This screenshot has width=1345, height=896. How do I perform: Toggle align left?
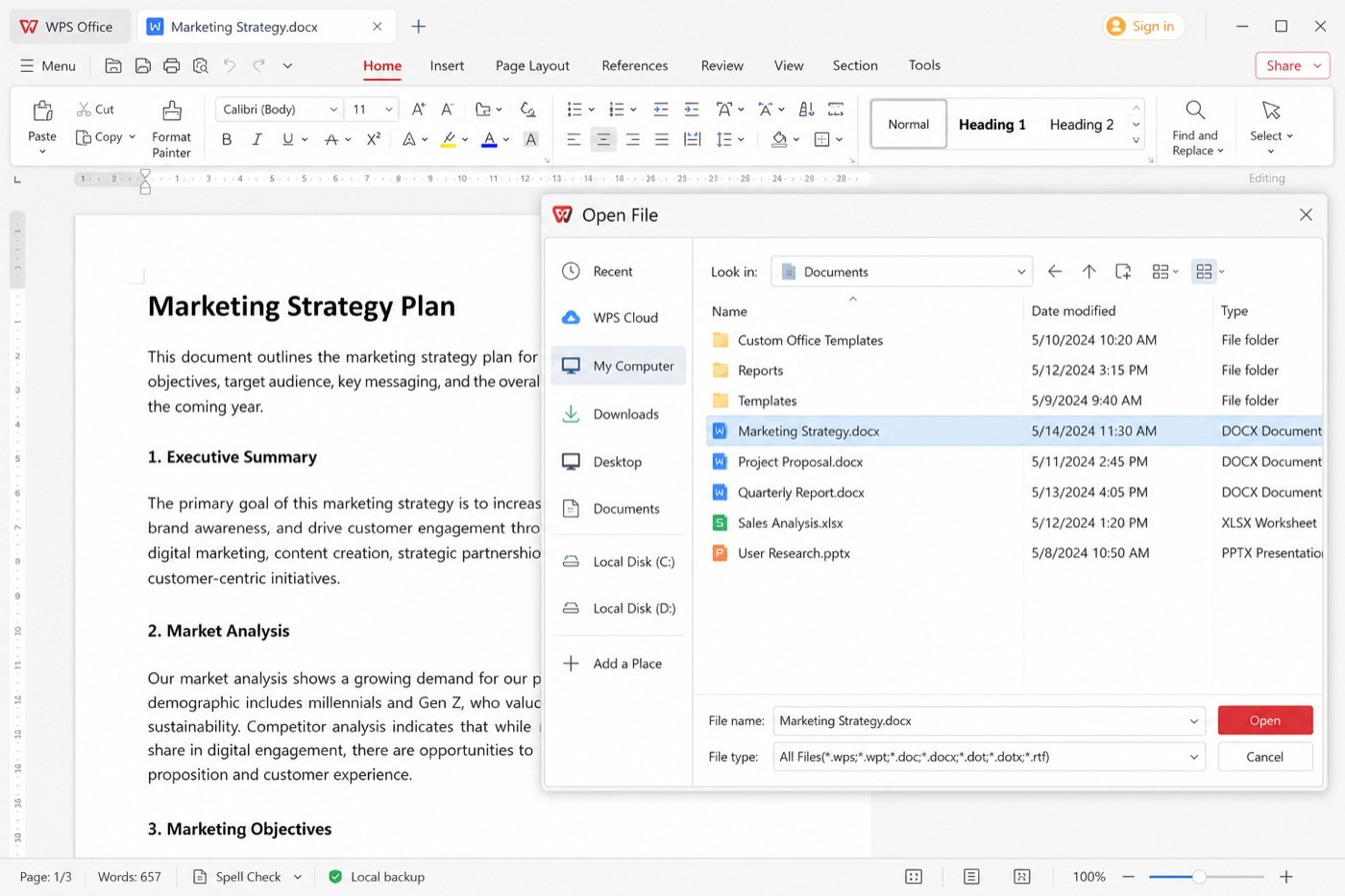(x=574, y=139)
